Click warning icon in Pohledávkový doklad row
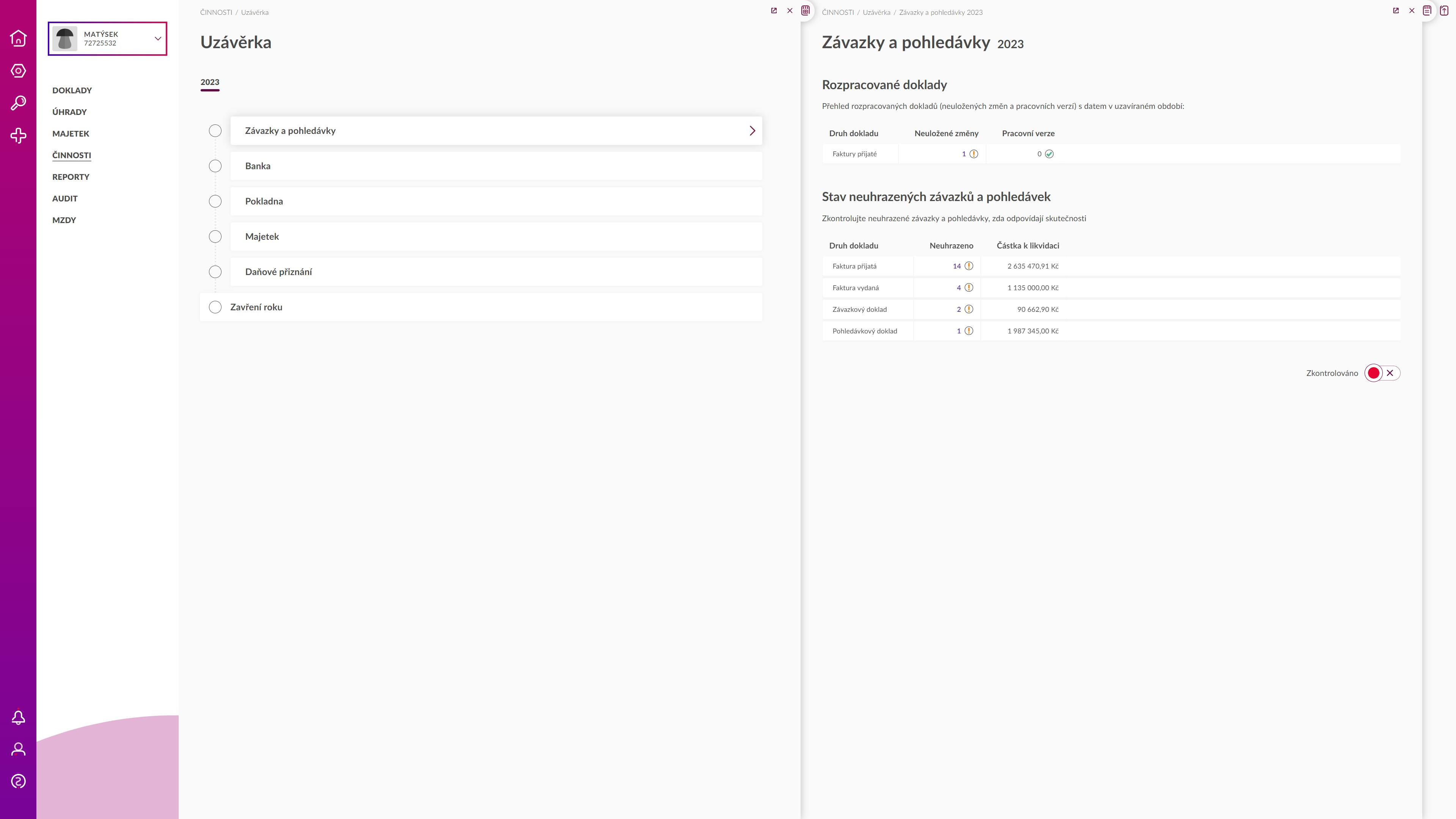 968,331
